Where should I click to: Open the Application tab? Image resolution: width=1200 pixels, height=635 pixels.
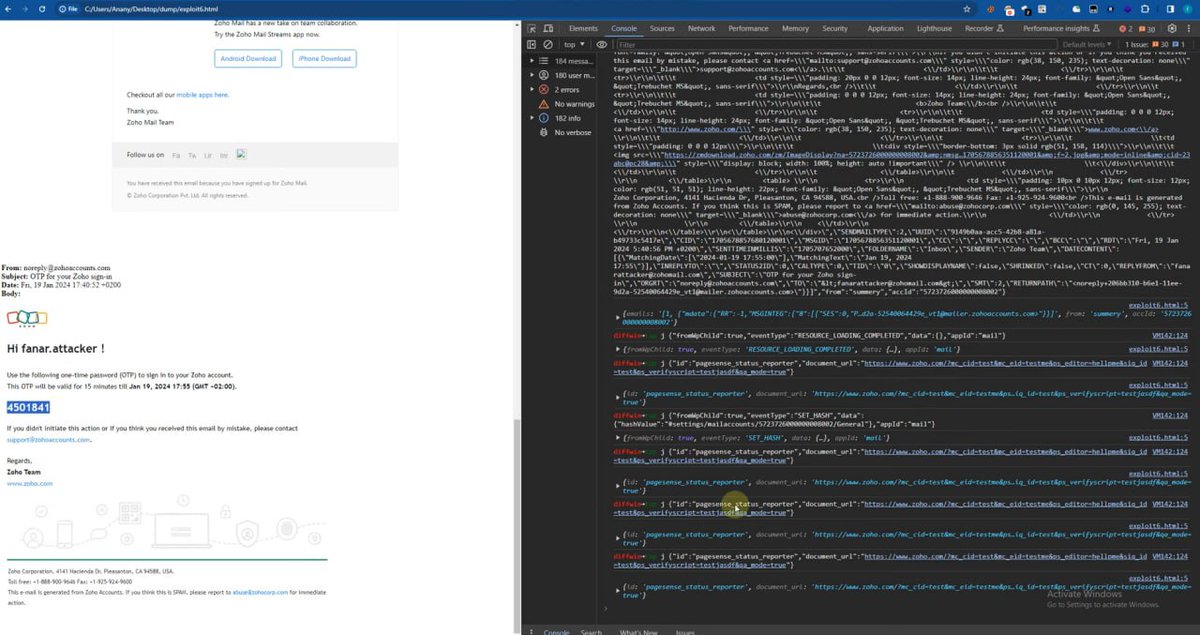885,29
